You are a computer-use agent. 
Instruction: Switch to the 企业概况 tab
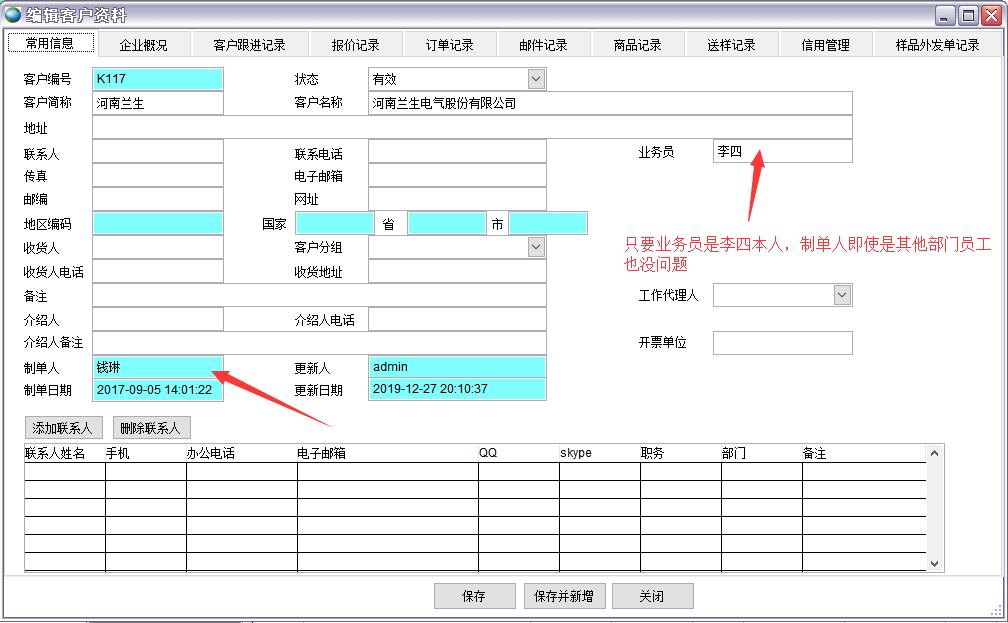[x=143, y=45]
